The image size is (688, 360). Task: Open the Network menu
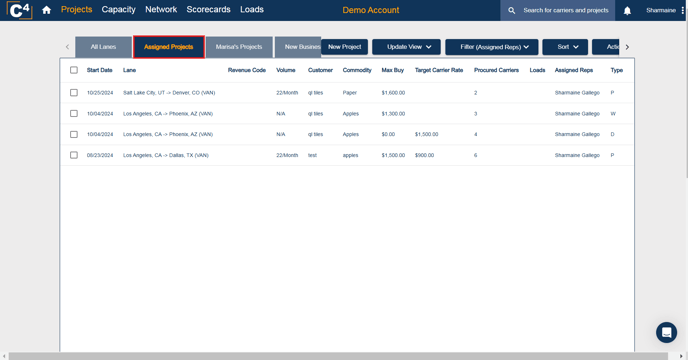click(x=161, y=10)
